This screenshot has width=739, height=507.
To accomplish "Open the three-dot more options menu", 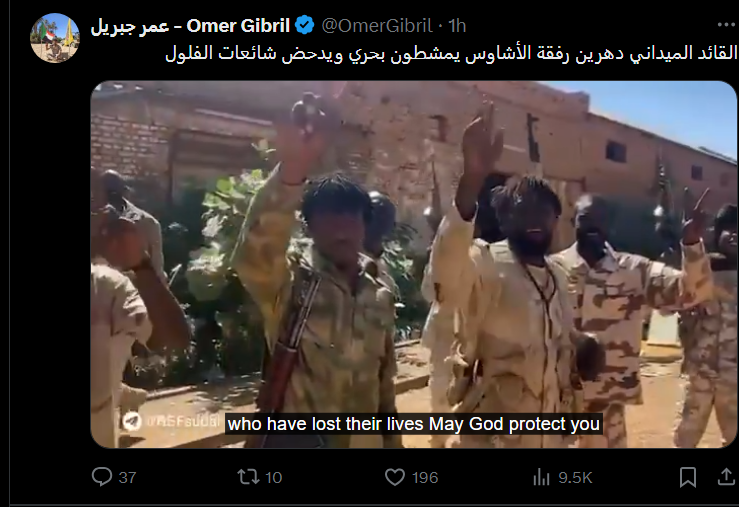I will tap(726, 25).
